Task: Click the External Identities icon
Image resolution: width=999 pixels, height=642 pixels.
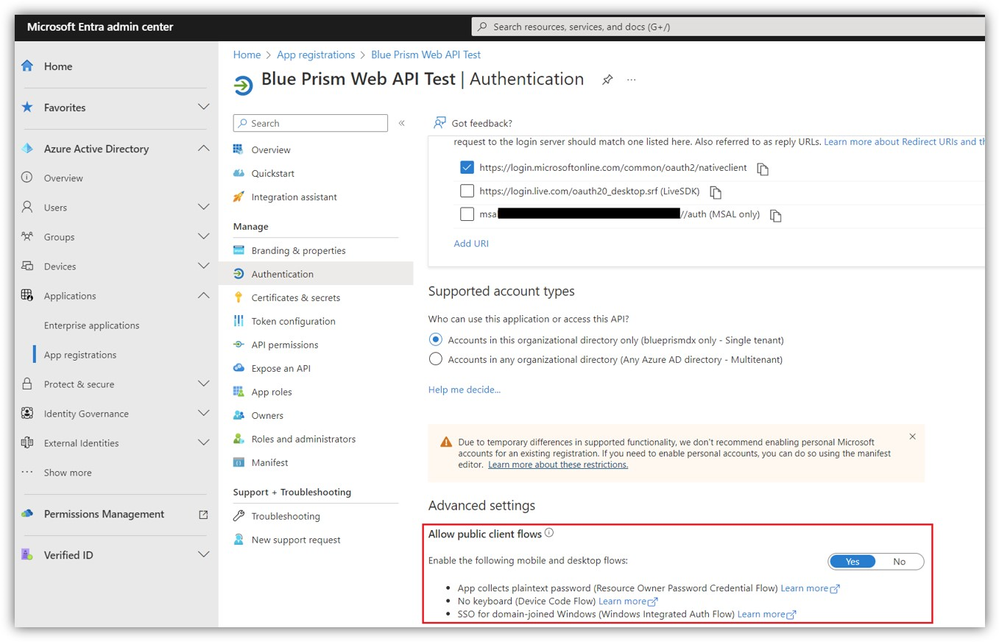Action: 27,442
